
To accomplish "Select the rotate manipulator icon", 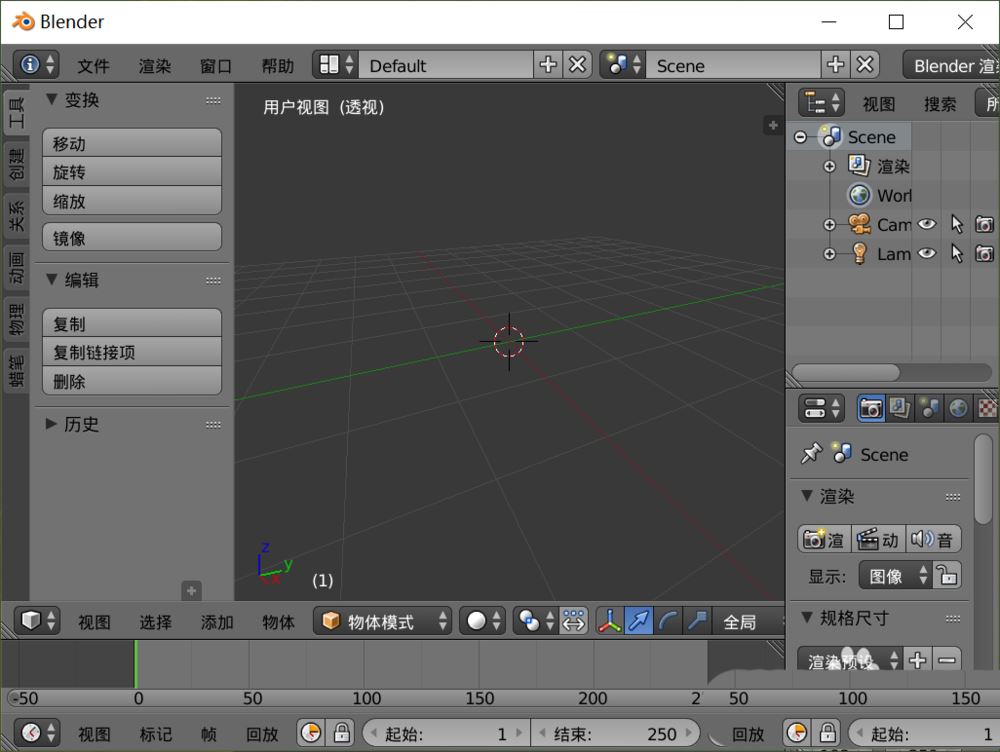I will pyautogui.click(x=667, y=620).
